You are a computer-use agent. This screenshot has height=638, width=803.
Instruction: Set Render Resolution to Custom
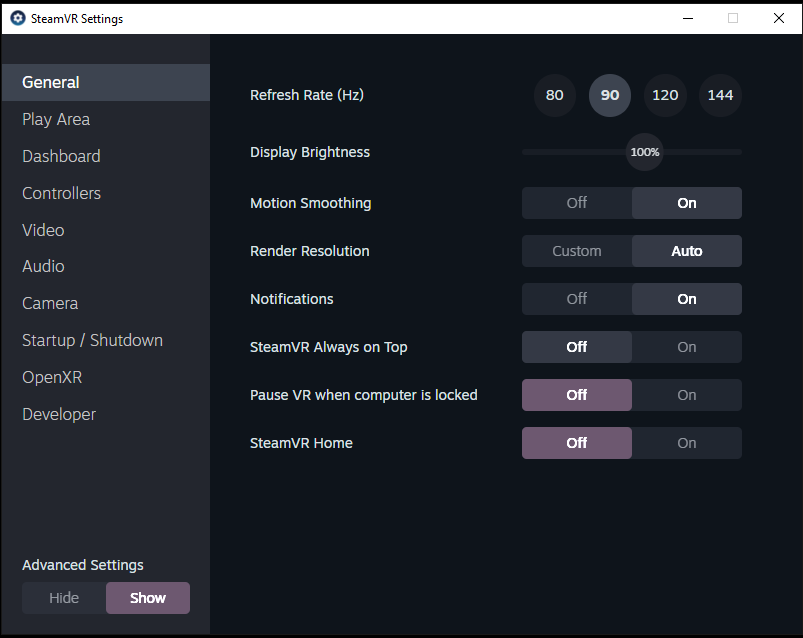coord(577,251)
